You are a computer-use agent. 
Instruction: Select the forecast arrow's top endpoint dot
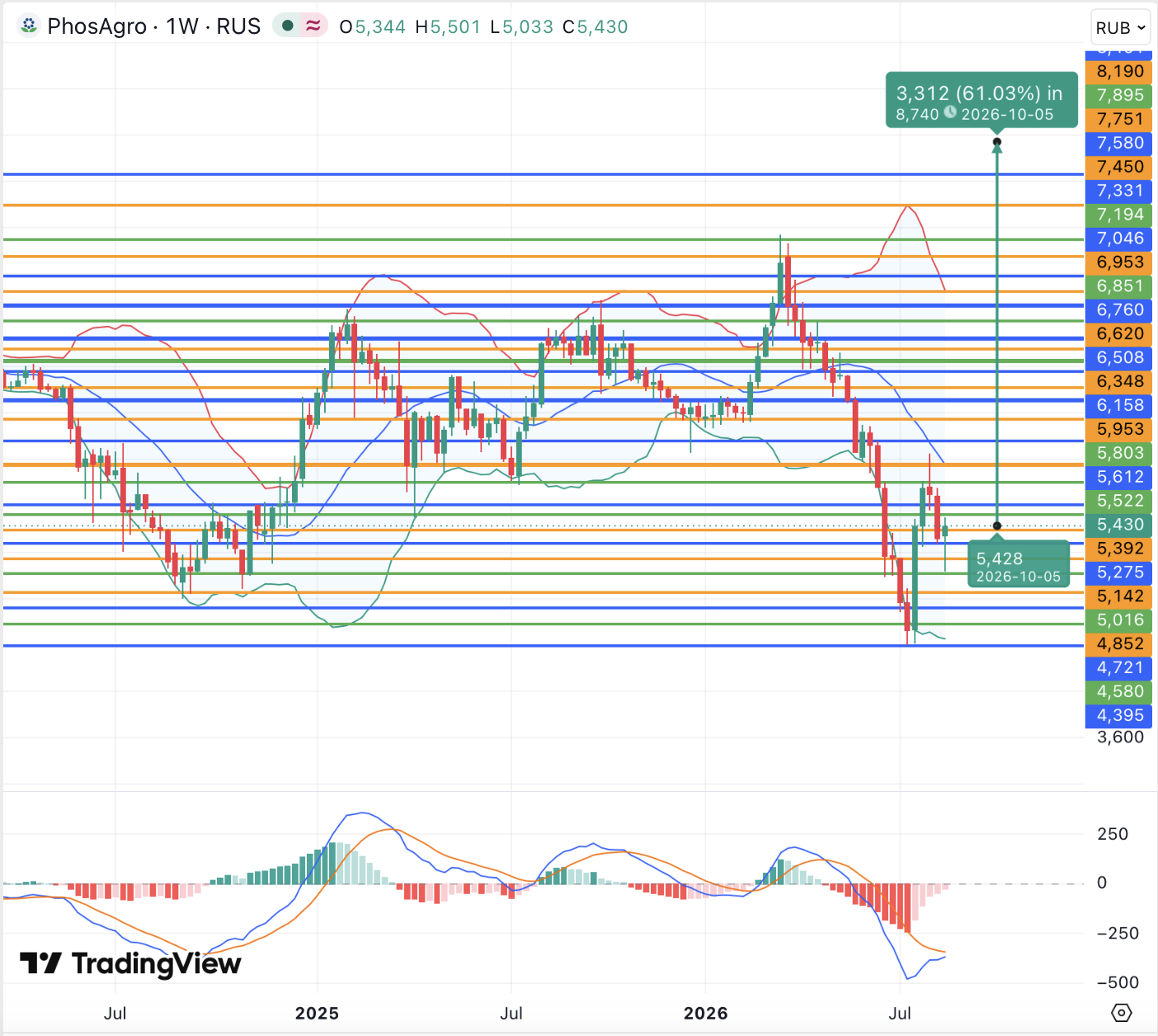[997, 143]
